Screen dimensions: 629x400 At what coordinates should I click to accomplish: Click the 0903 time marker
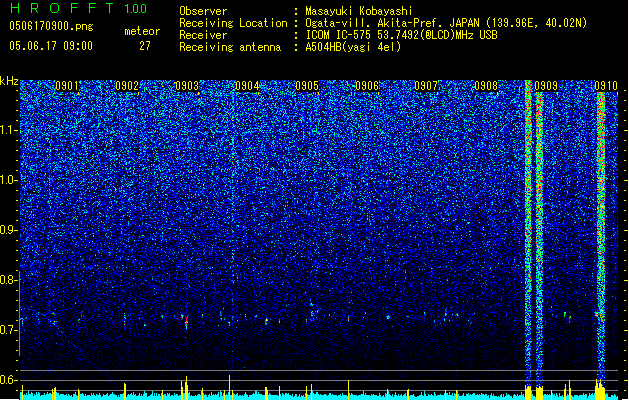(x=187, y=86)
